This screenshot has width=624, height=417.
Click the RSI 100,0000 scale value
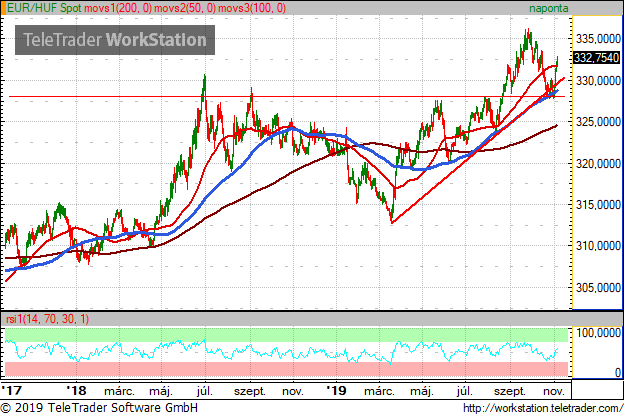[598, 333]
